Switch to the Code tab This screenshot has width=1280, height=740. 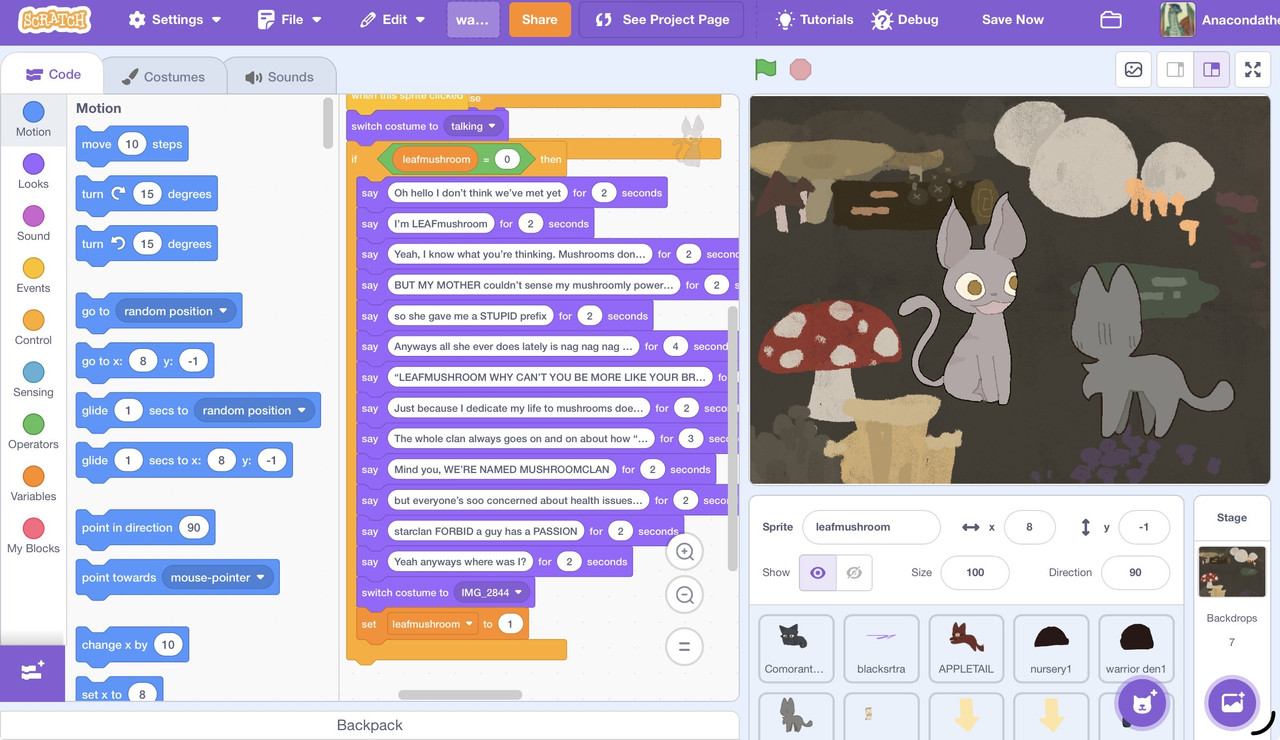point(53,74)
